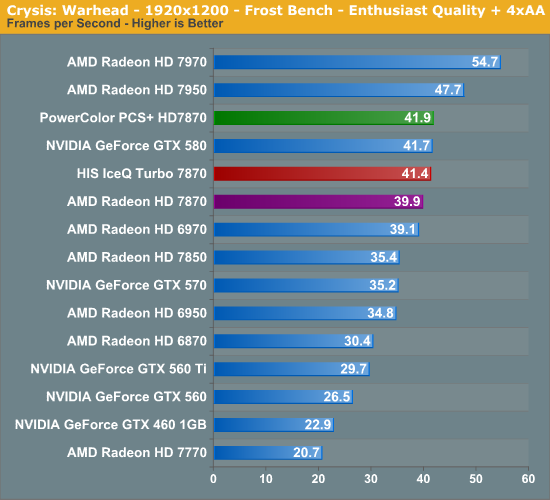This screenshot has width=550, height=500.
Task: Click the 41.9 value on the green bar
Action: [417, 118]
